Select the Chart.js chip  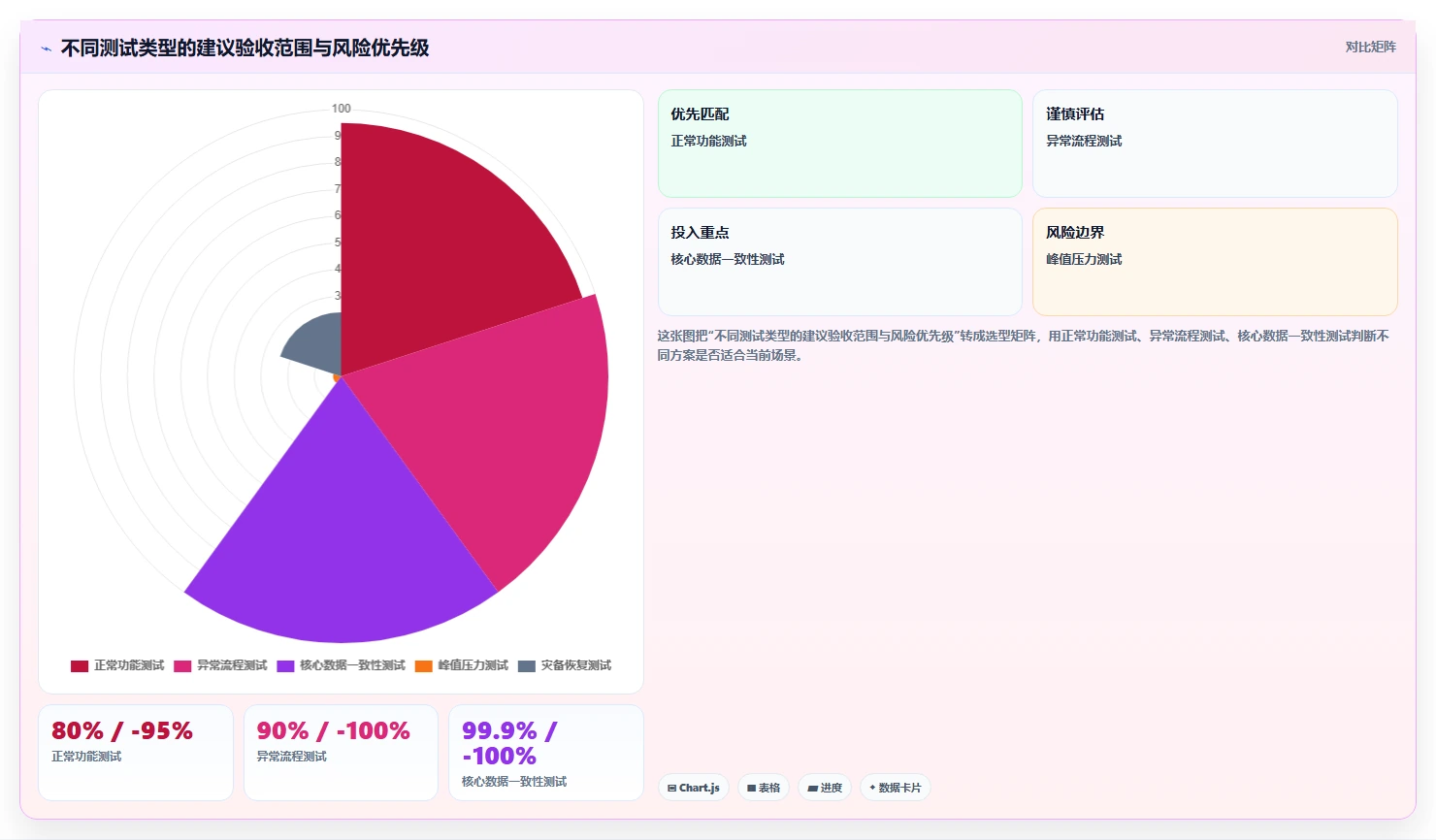click(694, 788)
